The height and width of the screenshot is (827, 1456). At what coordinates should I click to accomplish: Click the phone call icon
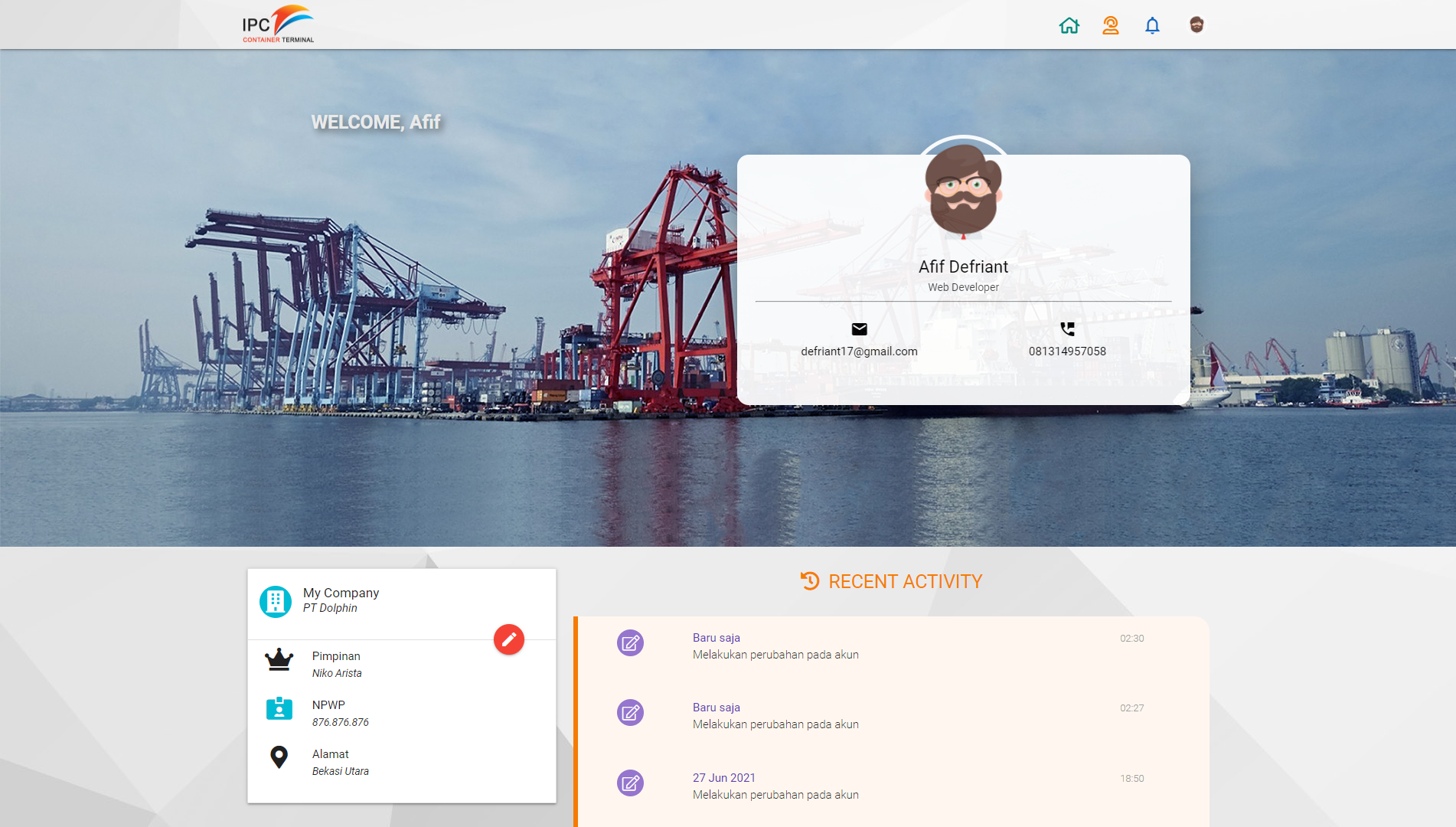pyautogui.click(x=1067, y=329)
